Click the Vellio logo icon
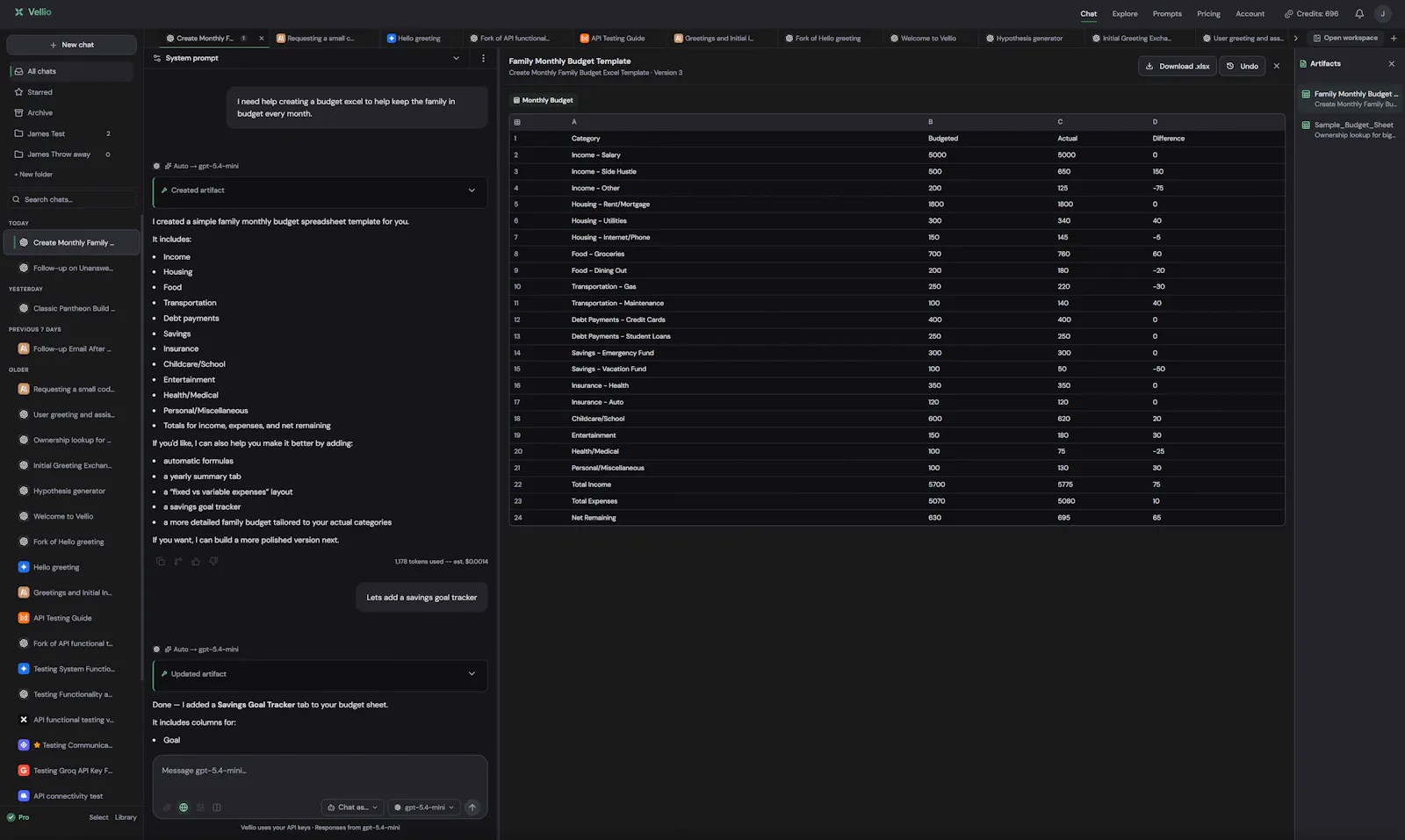1405x840 pixels. click(18, 12)
